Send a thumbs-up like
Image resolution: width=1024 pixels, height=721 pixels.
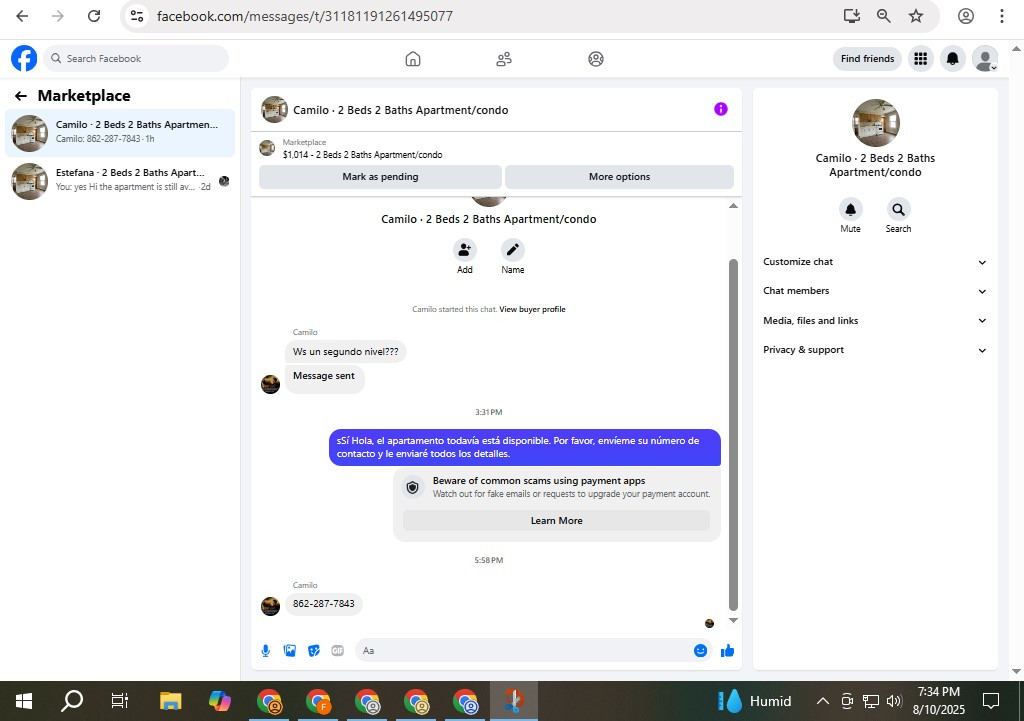pyautogui.click(x=728, y=650)
